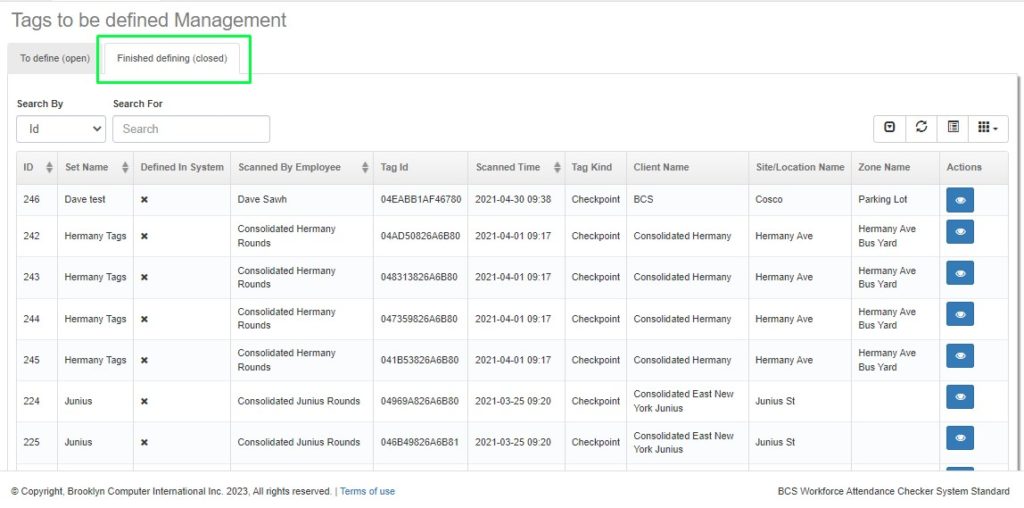Screen dimensions: 1024x508
Task: Toggle the table card view icon
Action: [953, 127]
